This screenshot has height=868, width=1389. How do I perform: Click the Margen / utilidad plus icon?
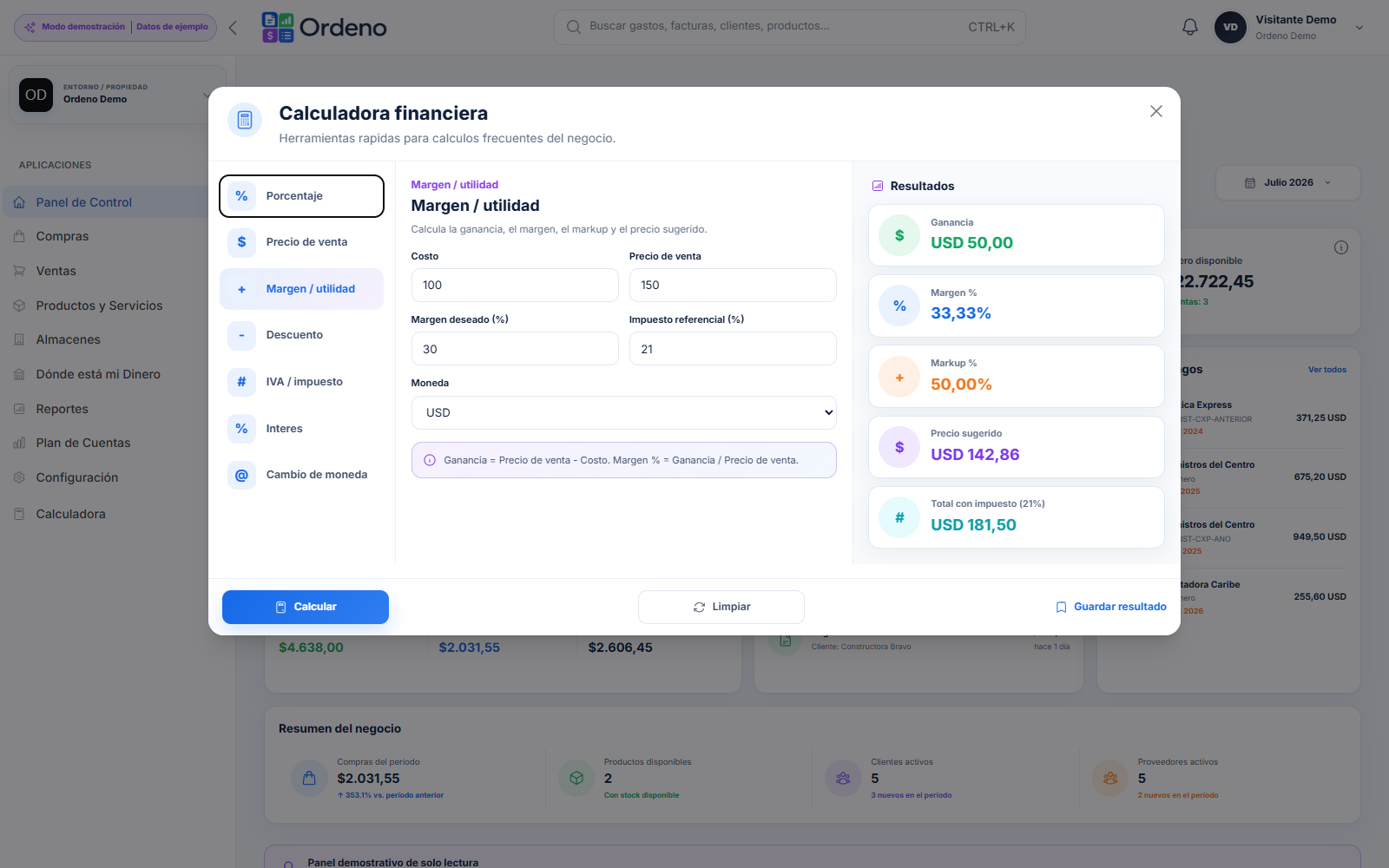click(x=241, y=289)
